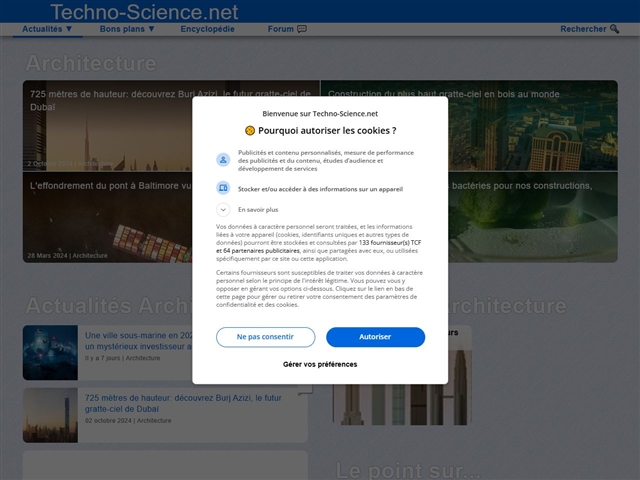
Task: Click 'Il y a 7 jours | Architecture' text
Action: 122,358
